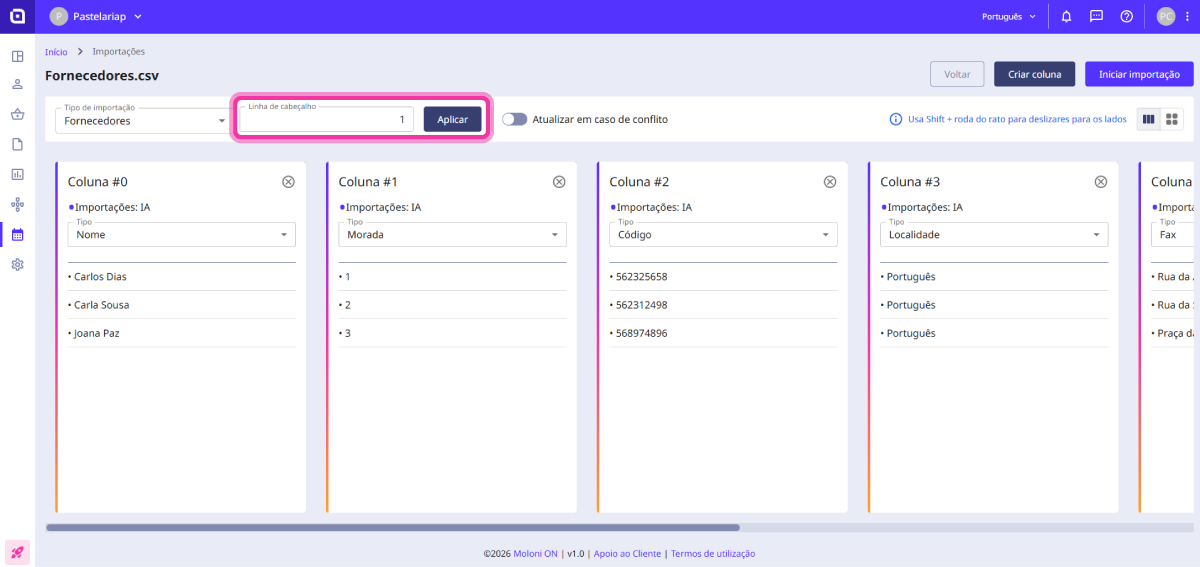Open the three-dot menu beside the avatar
Viewport: 1200px width, 567px height.
[1187, 16]
